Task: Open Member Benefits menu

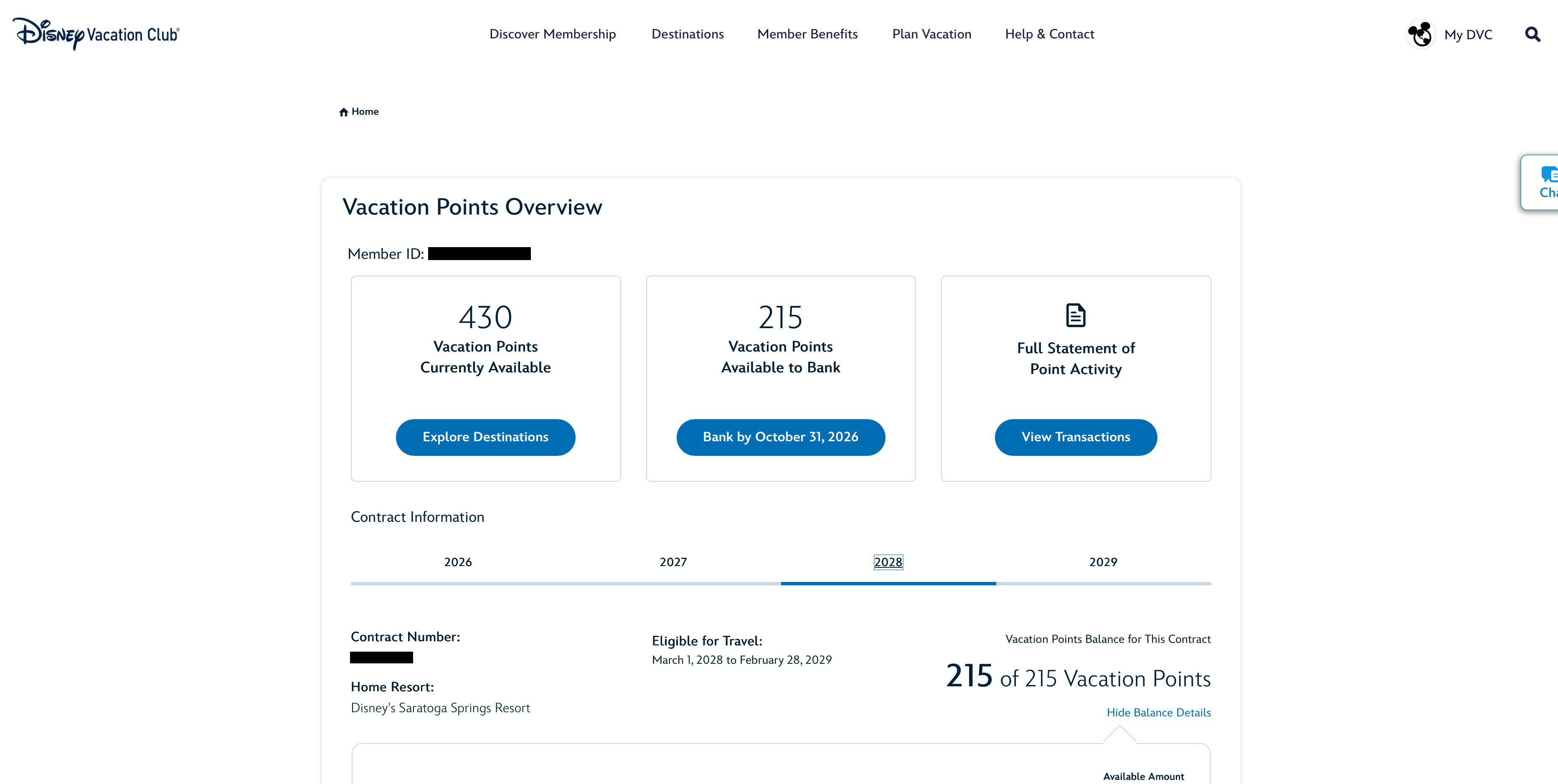Action: (x=807, y=35)
